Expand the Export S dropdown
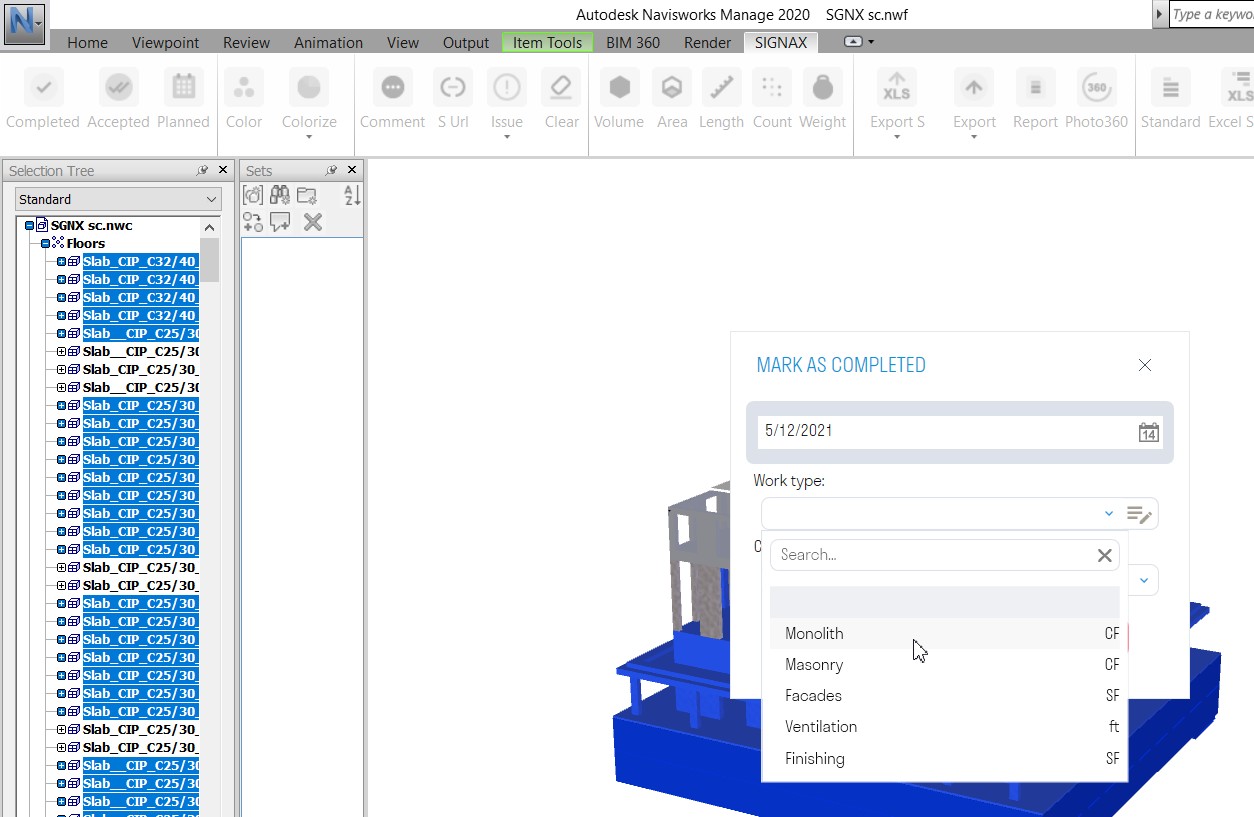This screenshot has height=817, width=1254. (x=897, y=137)
